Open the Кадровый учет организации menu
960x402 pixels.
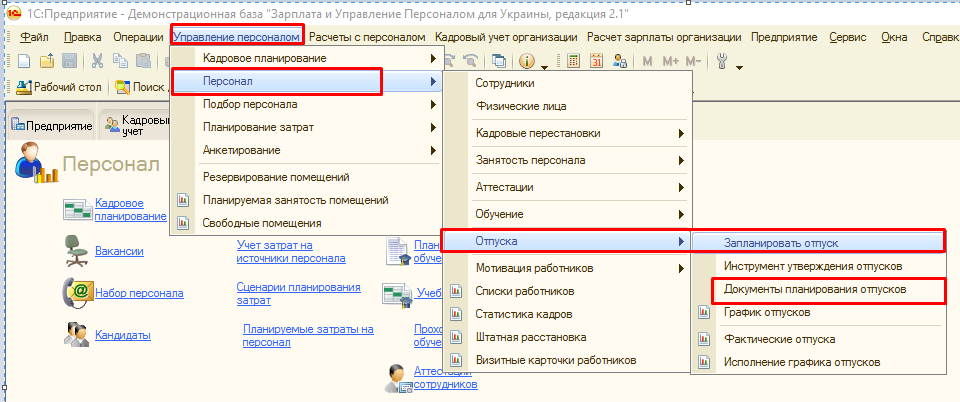tap(506, 37)
